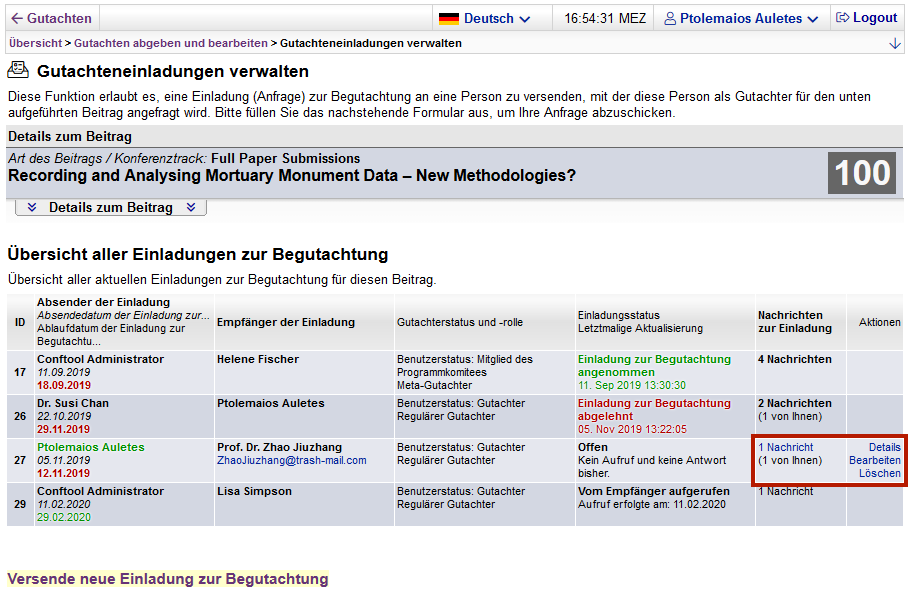Click the red down arrow in breadcrumb bar
This screenshot has width=910, height=594.
[894, 44]
